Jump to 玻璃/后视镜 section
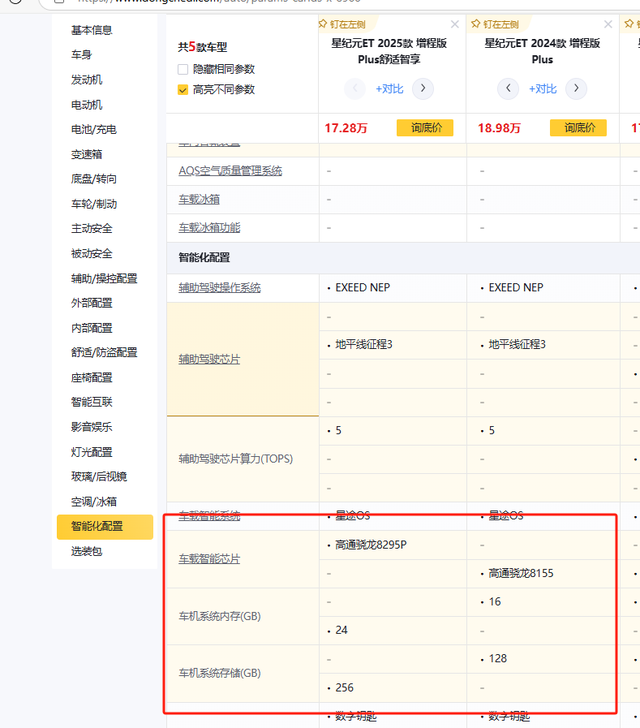Image resolution: width=640 pixels, height=728 pixels. click(x=98, y=477)
